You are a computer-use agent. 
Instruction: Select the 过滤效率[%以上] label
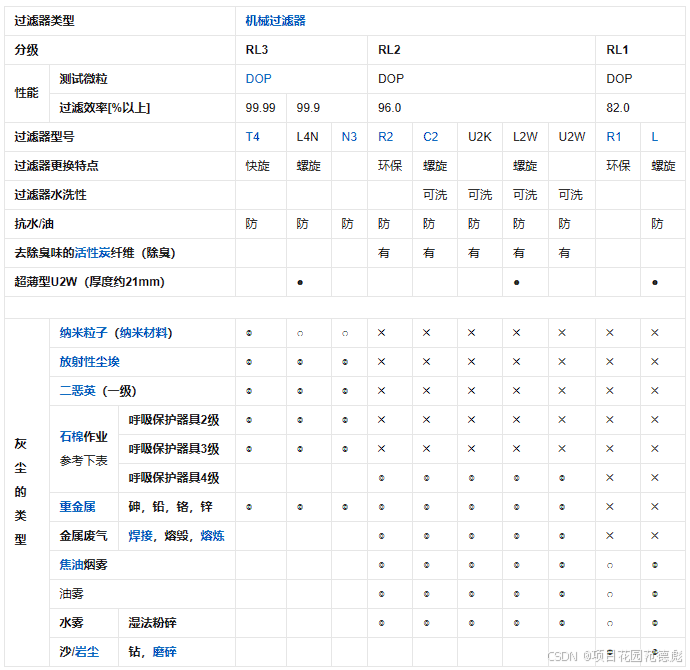click(105, 108)
